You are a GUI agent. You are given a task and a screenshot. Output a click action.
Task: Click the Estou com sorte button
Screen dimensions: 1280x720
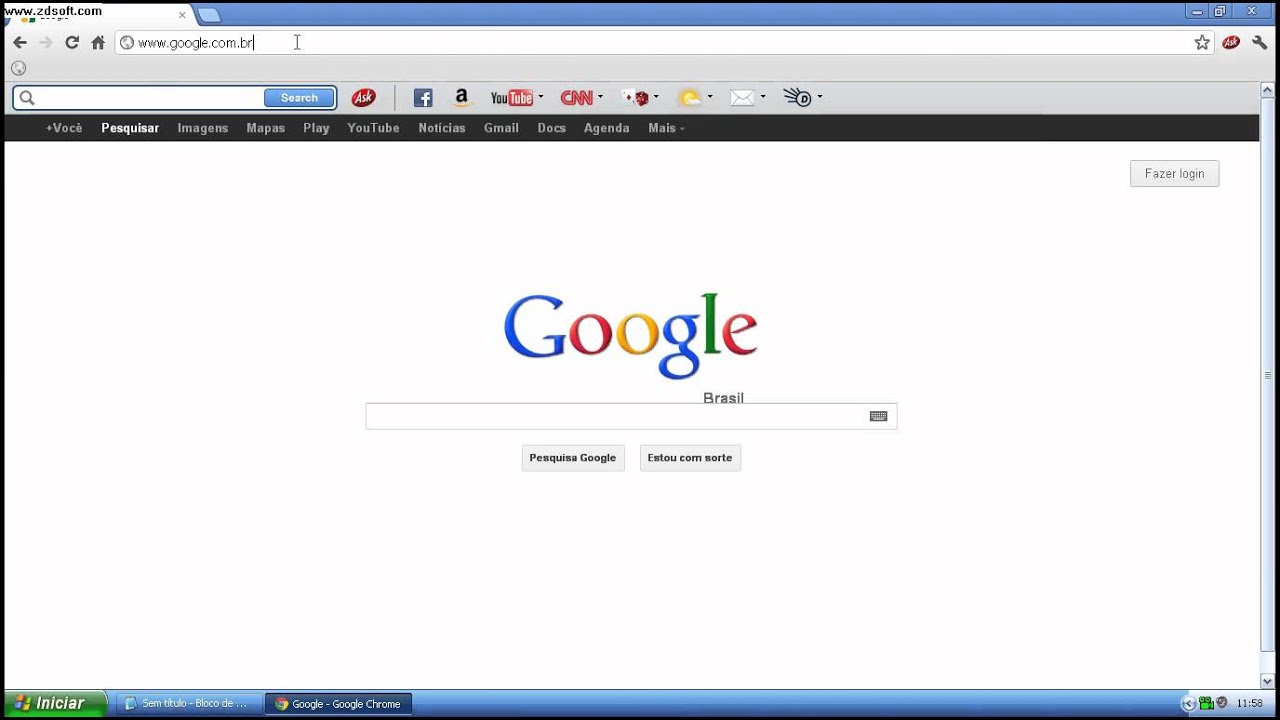click(x=690, y=458)
